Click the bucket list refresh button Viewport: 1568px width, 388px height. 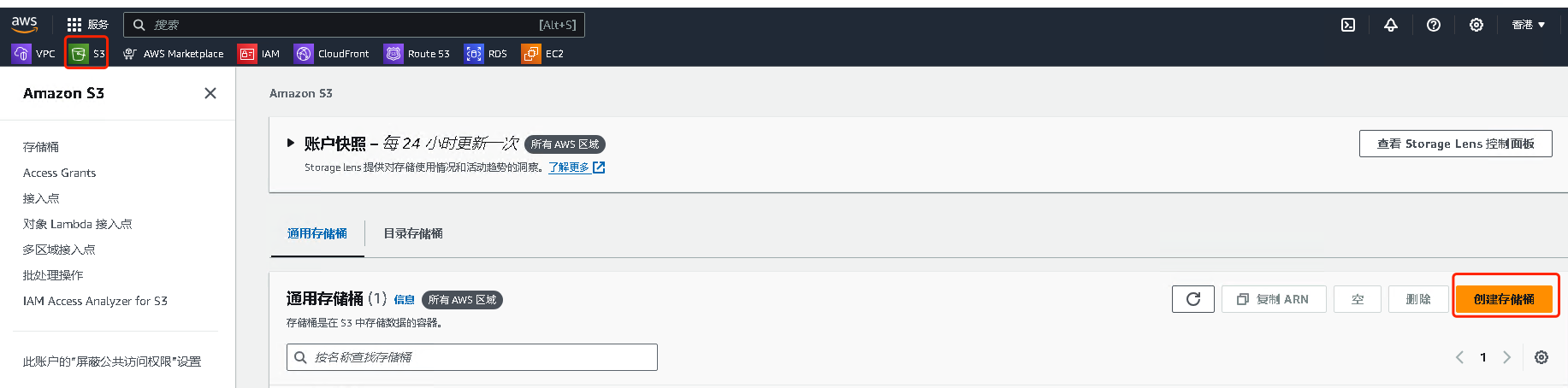click(1193, 299)
